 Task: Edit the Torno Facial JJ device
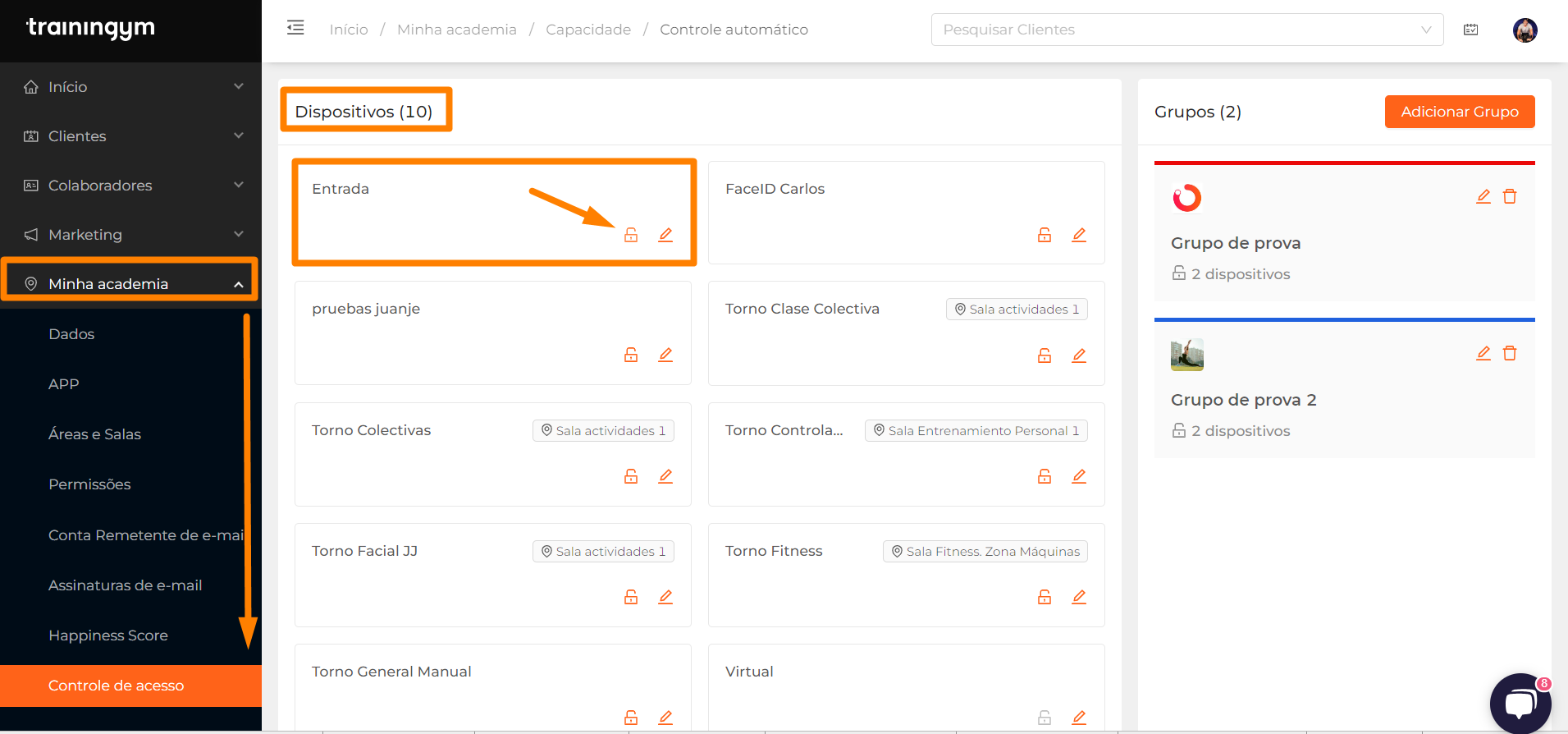pyautogui.click(x=665, y=597)
